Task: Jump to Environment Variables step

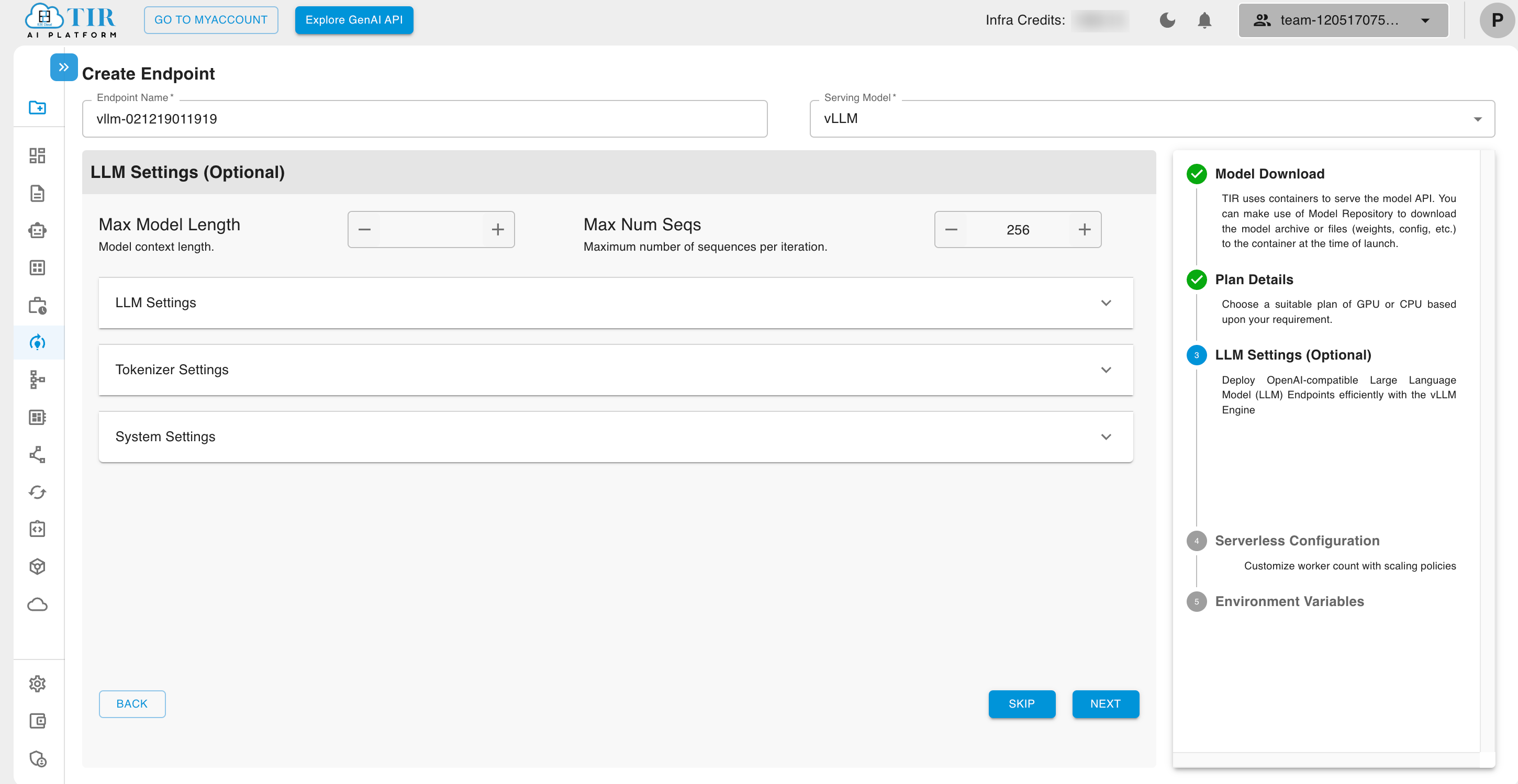Action: tap(1289, 601)
